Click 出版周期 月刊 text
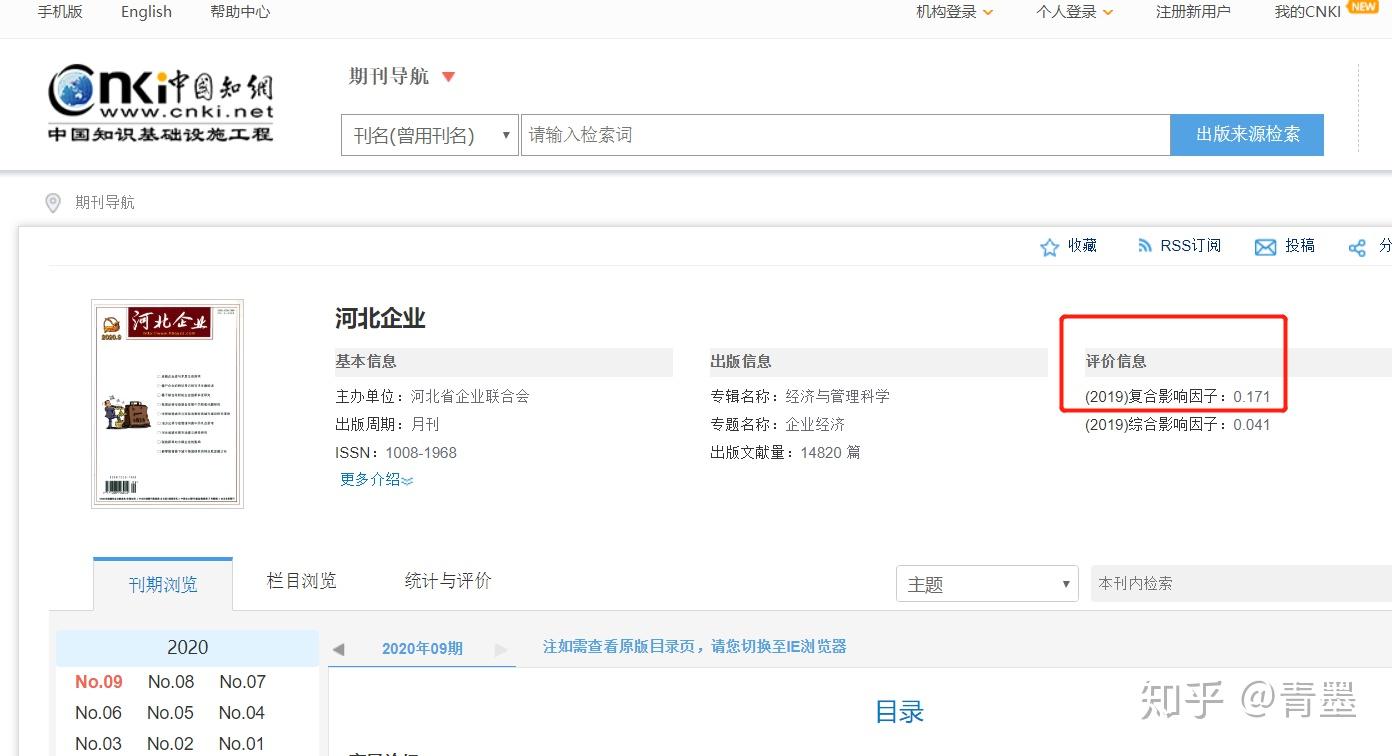 click(387, 424)
